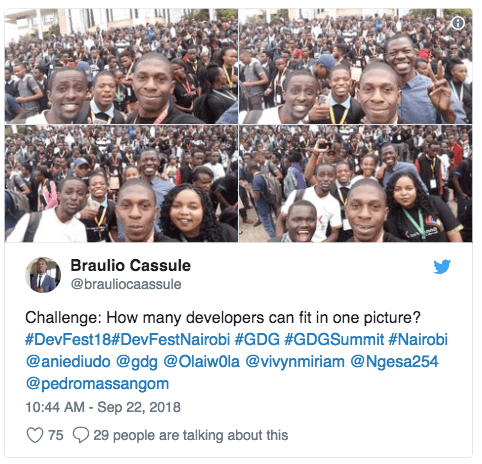Click the speech bubble reply icon
This screenshot has width=482, height=464.
point(81,435)
